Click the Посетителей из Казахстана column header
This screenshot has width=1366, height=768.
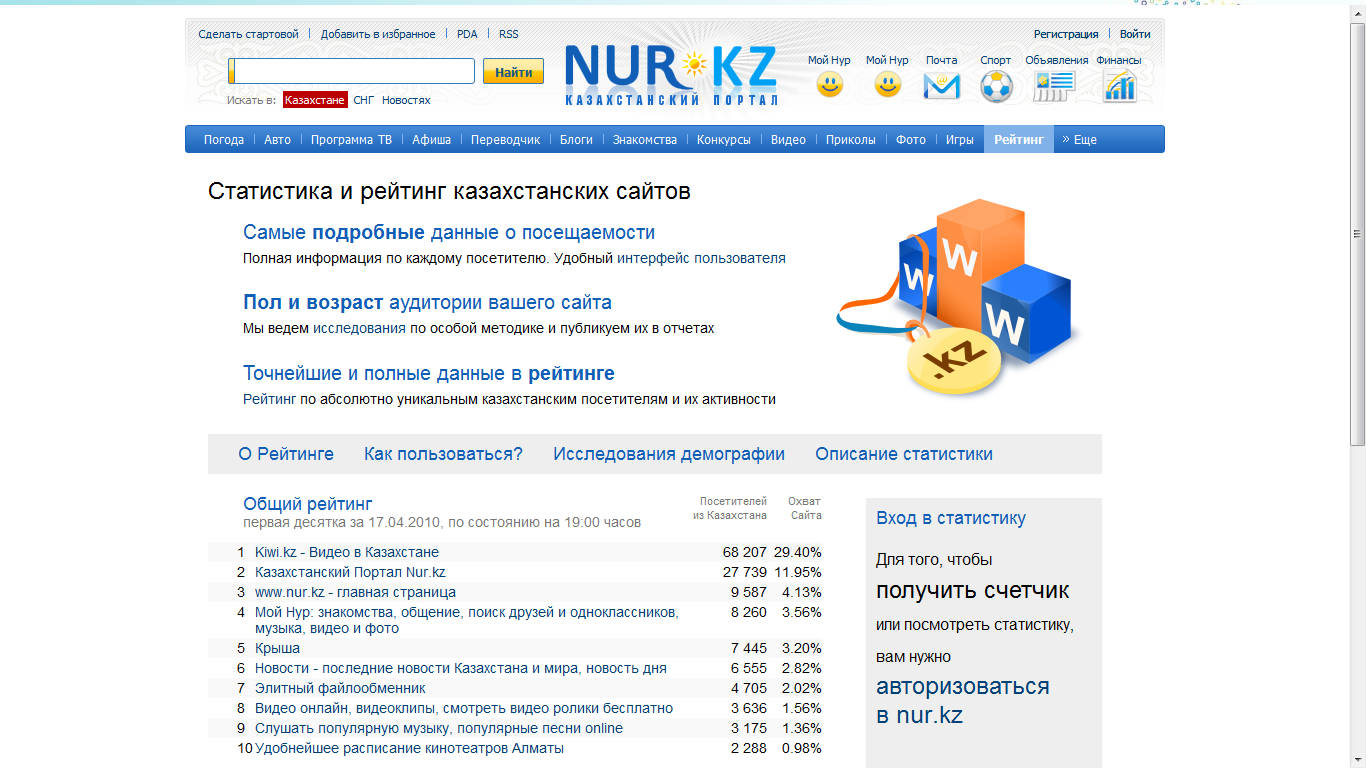click(730, 508)
